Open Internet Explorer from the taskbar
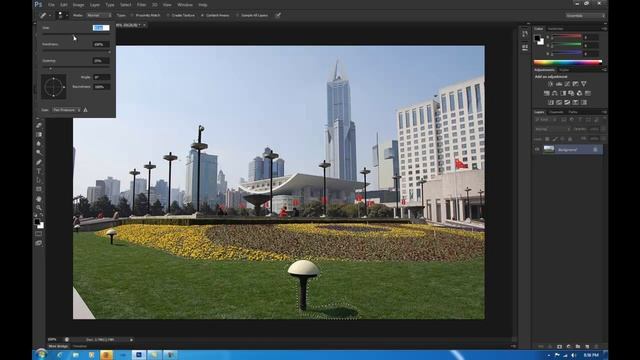 point(60,355)
